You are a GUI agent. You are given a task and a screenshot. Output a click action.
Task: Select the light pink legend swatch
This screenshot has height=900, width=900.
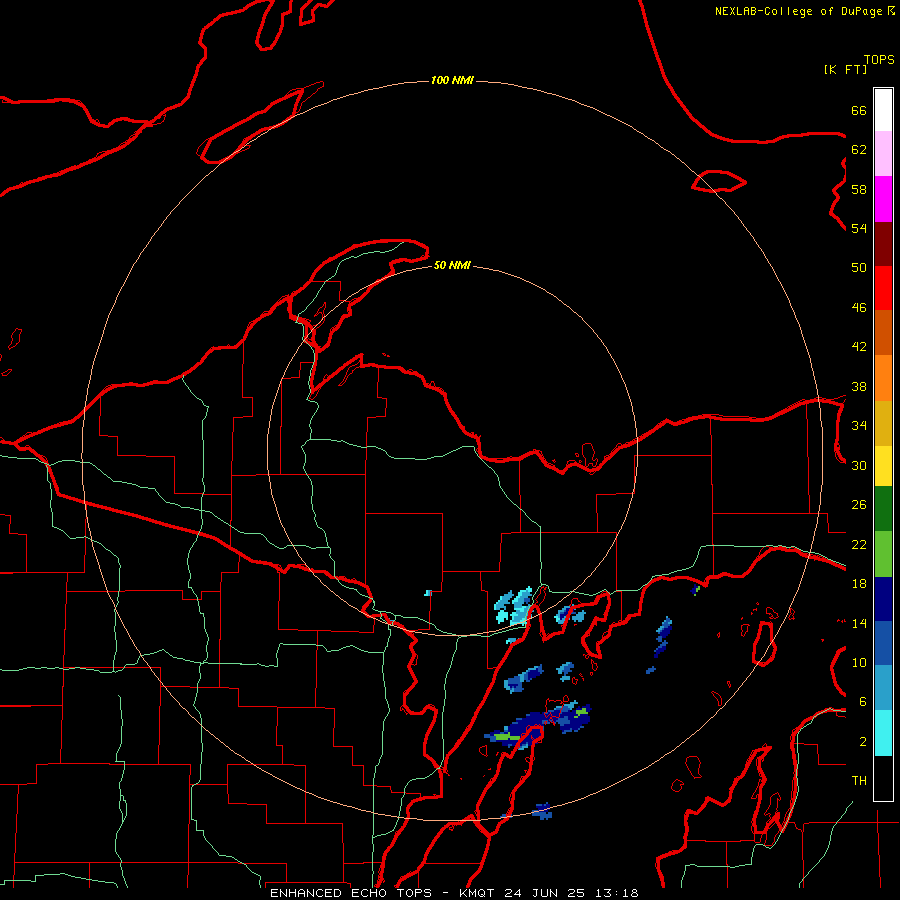point(883,153)
